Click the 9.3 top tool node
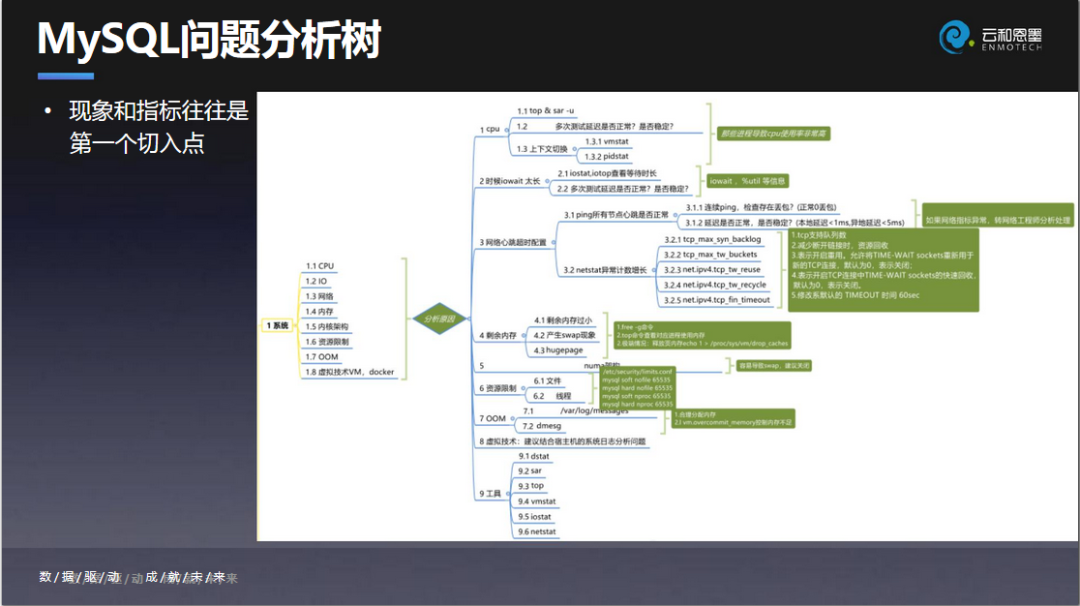This screenshot has width=1080, height=606. [x=531, y=486]
